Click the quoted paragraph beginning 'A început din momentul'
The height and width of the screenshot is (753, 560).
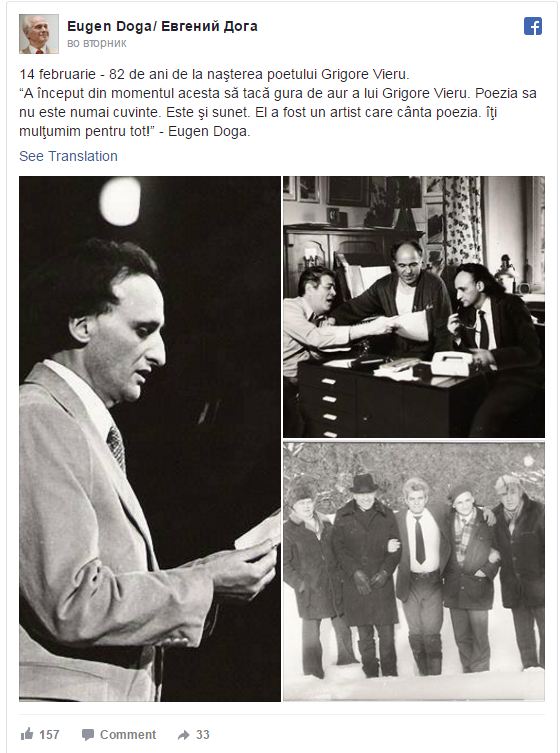pos(278,112)
